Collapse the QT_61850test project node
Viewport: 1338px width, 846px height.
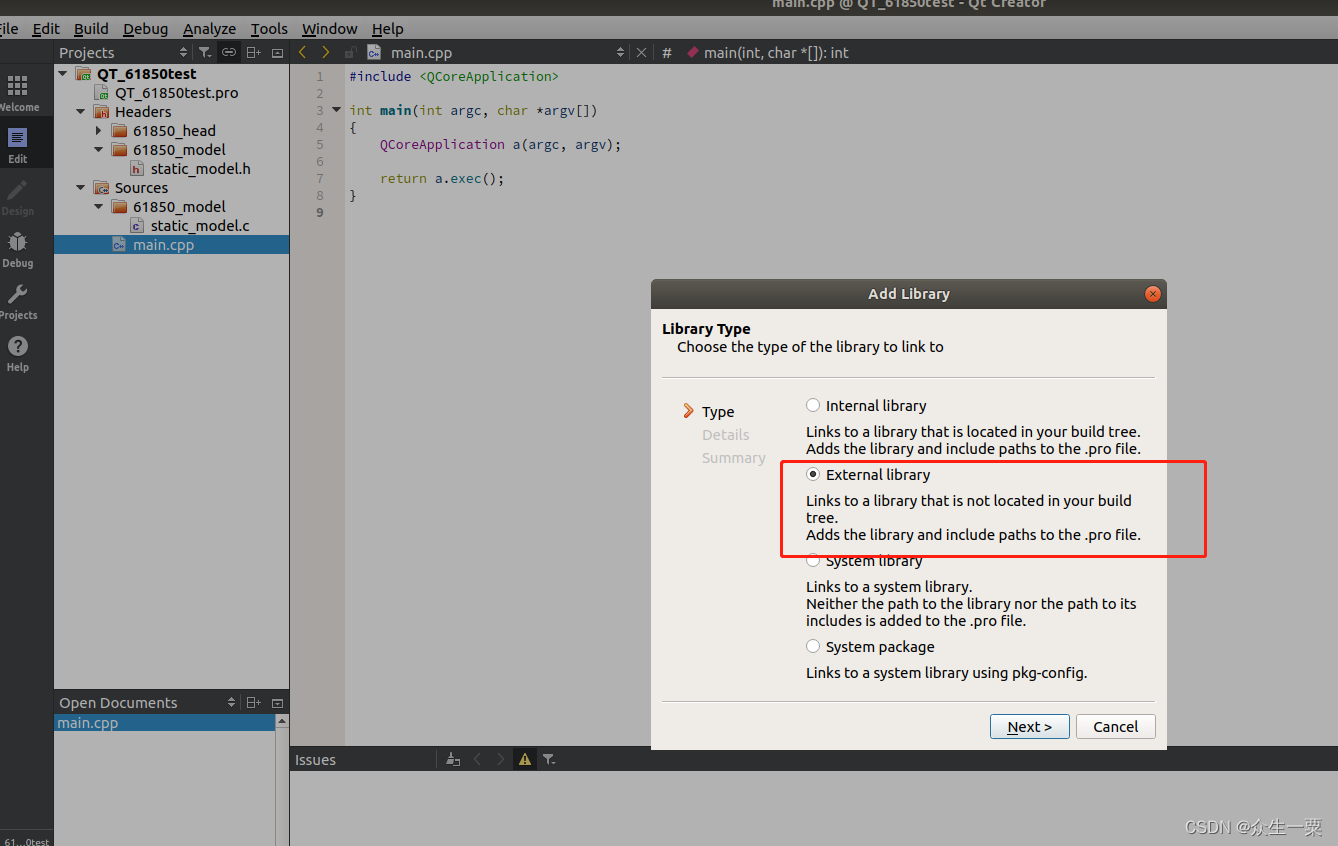pyautogui.click(x=63, y=73)
